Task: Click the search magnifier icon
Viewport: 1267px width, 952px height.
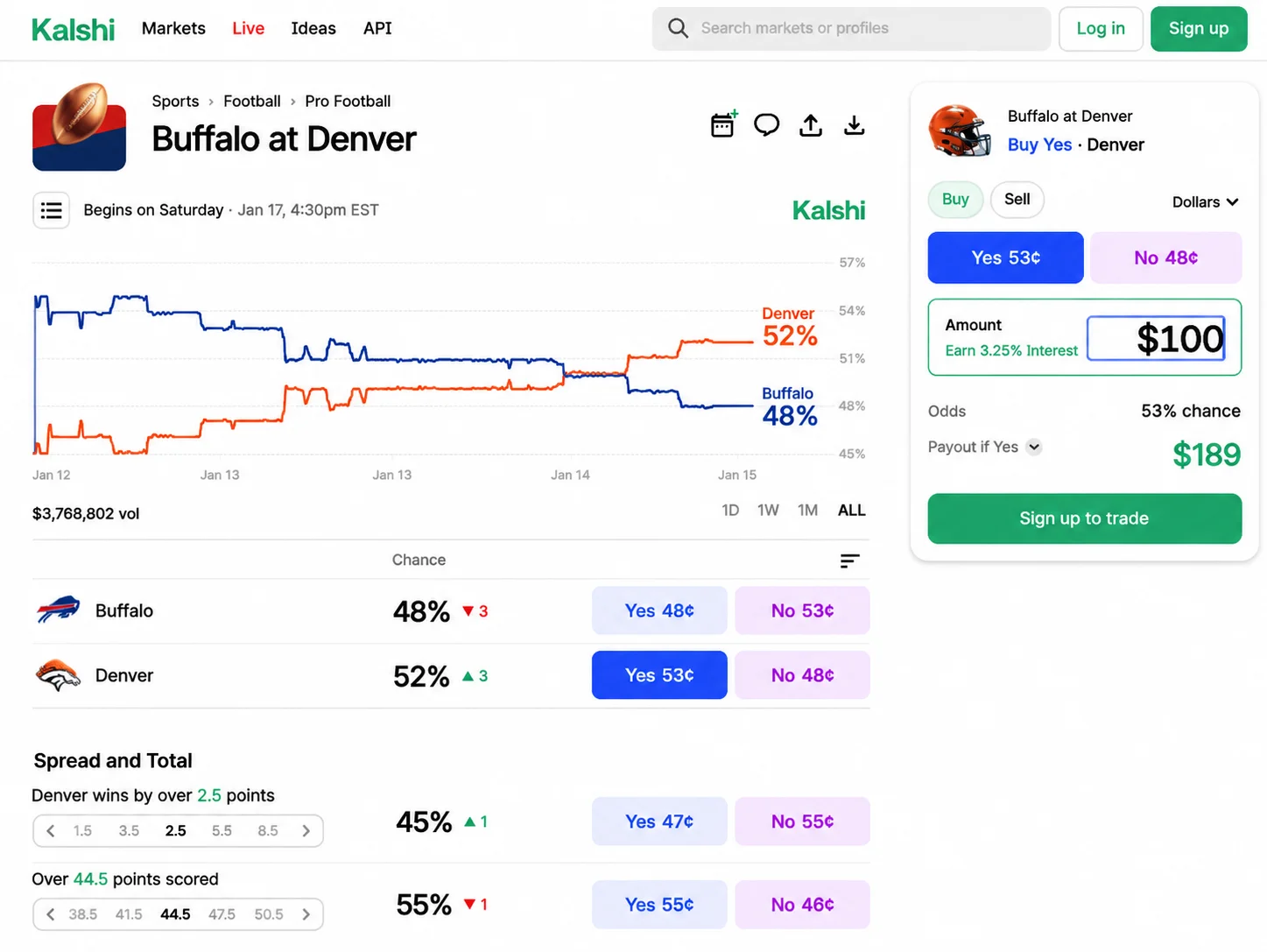Action: [x=678, y=28]
